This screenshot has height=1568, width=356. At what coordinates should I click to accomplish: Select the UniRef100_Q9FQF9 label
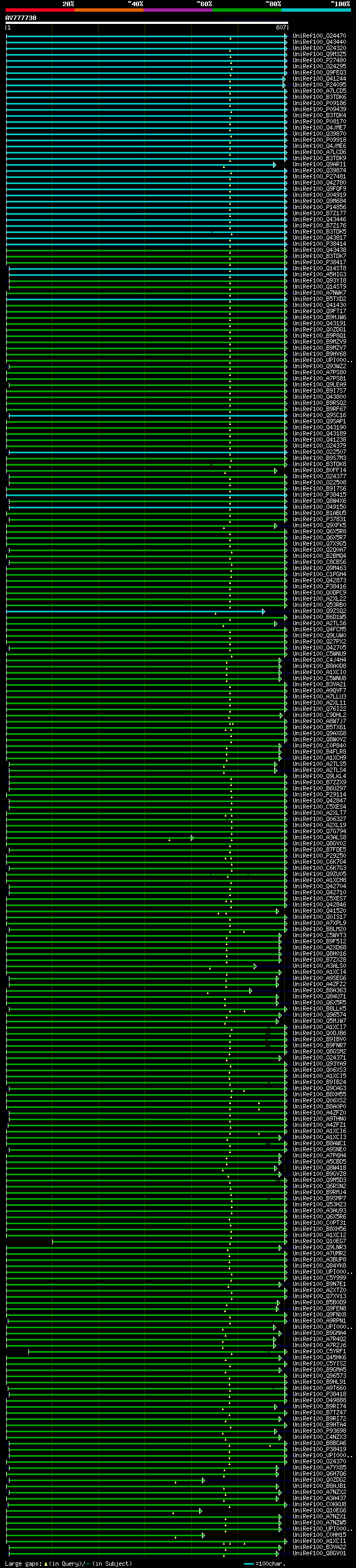(x=319, y=189)
